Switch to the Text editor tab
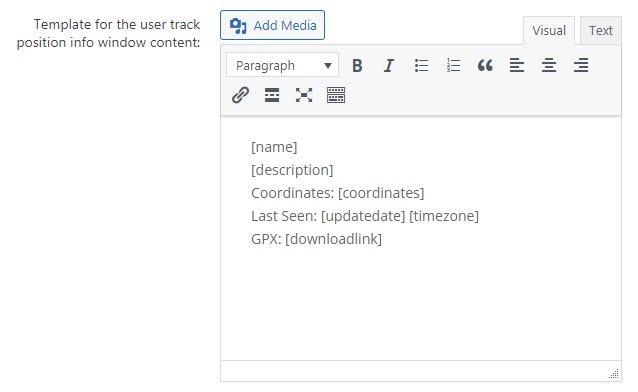 (x=601, y=31)
